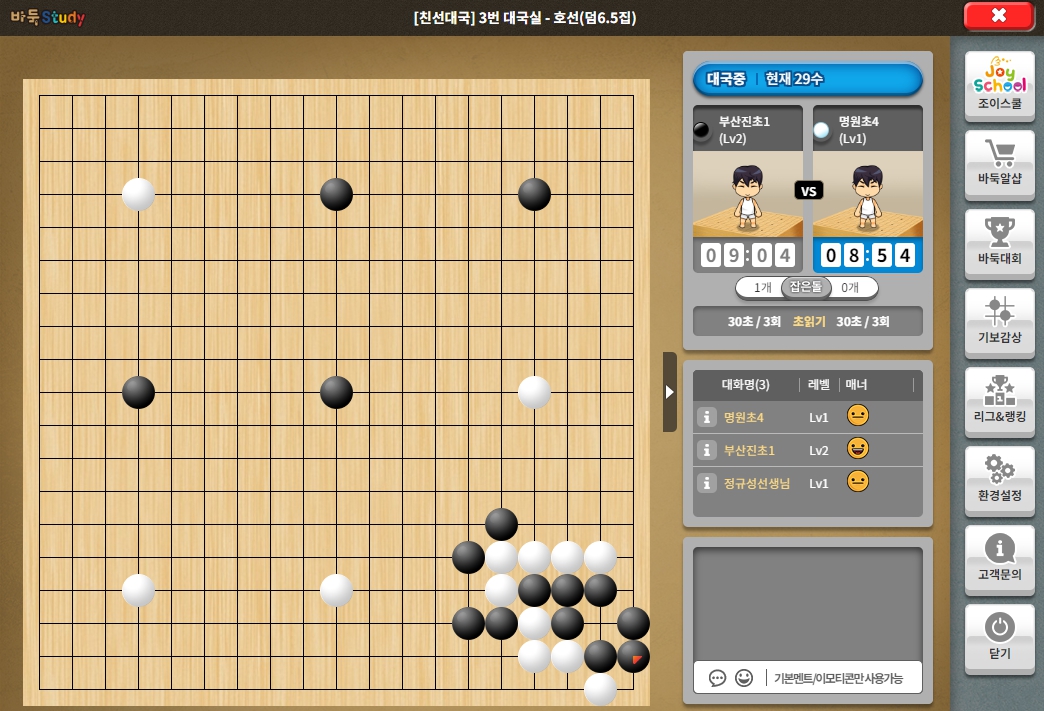Click the 닫기 power icon
This screenshot has width=1044, height=711.
[999, 640]
